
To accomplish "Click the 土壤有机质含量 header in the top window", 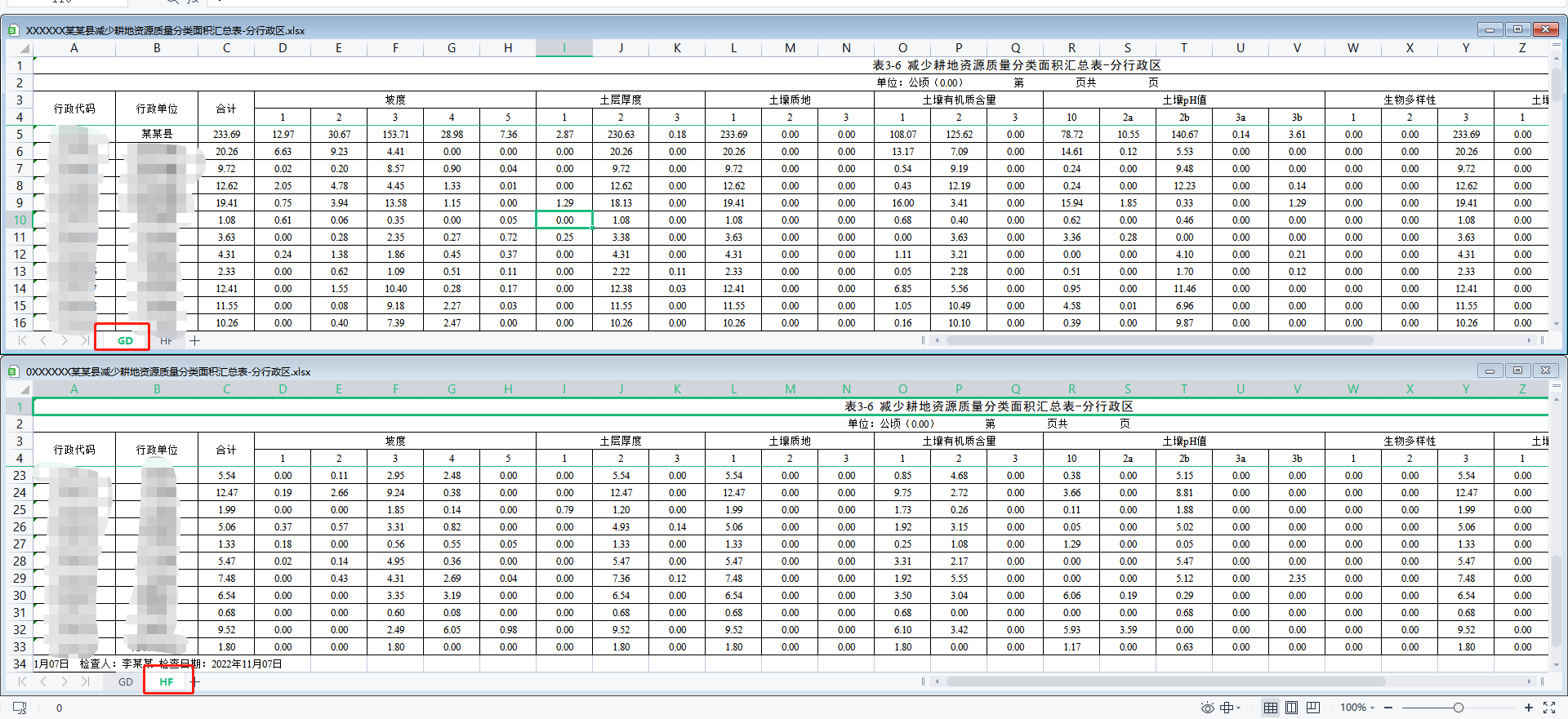I will [959, 100].
